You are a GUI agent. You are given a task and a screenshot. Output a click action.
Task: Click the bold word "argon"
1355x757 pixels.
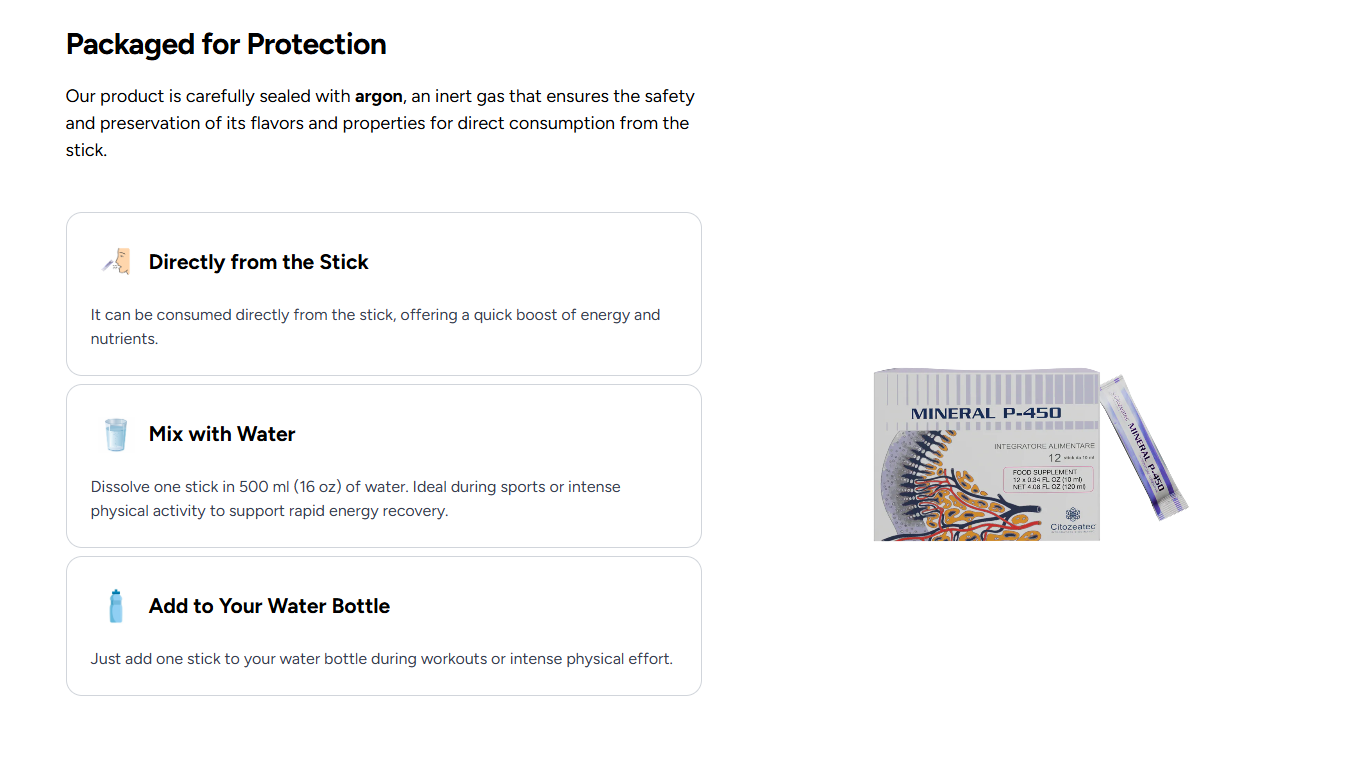click(378, 97)
